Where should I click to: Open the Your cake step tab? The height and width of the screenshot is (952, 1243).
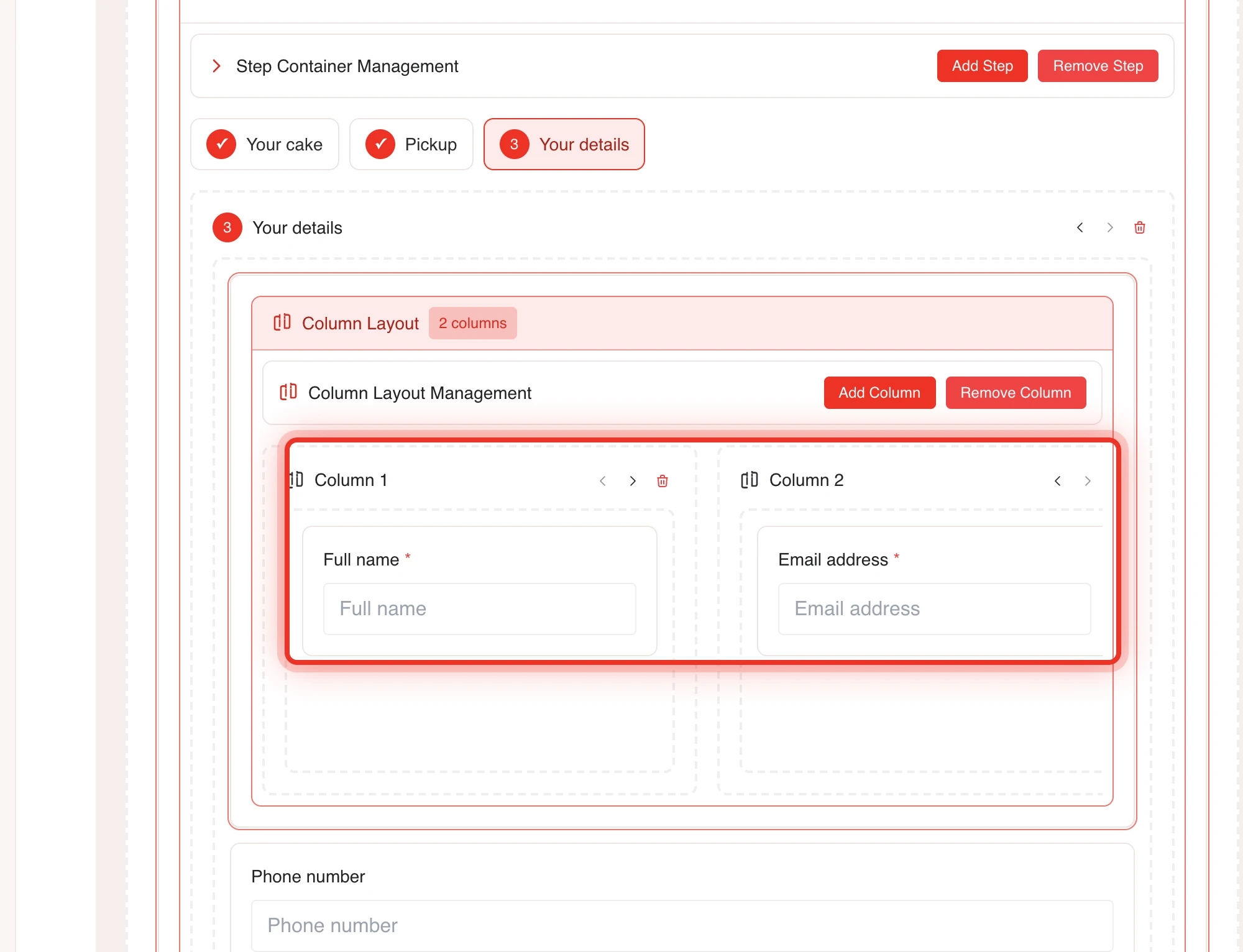click(265, 144)
